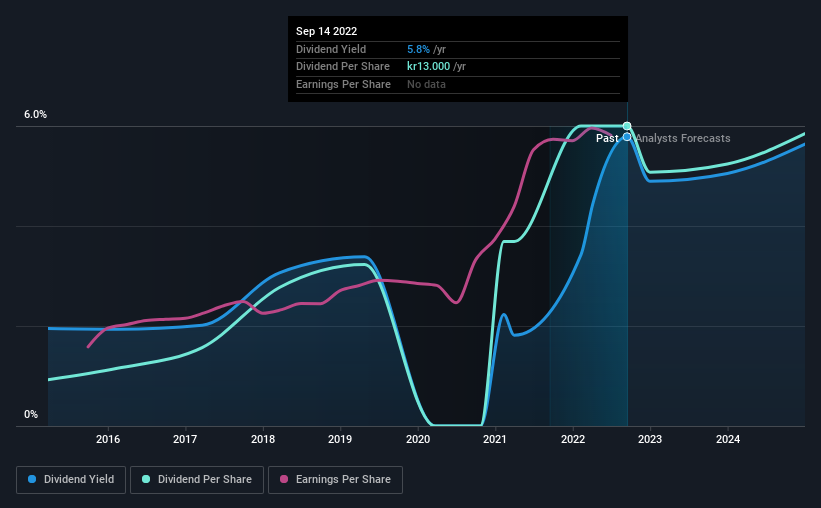Viewport: 821px width, 508px height.
Task: Click the No data earnings value
Action: (426, 84)
